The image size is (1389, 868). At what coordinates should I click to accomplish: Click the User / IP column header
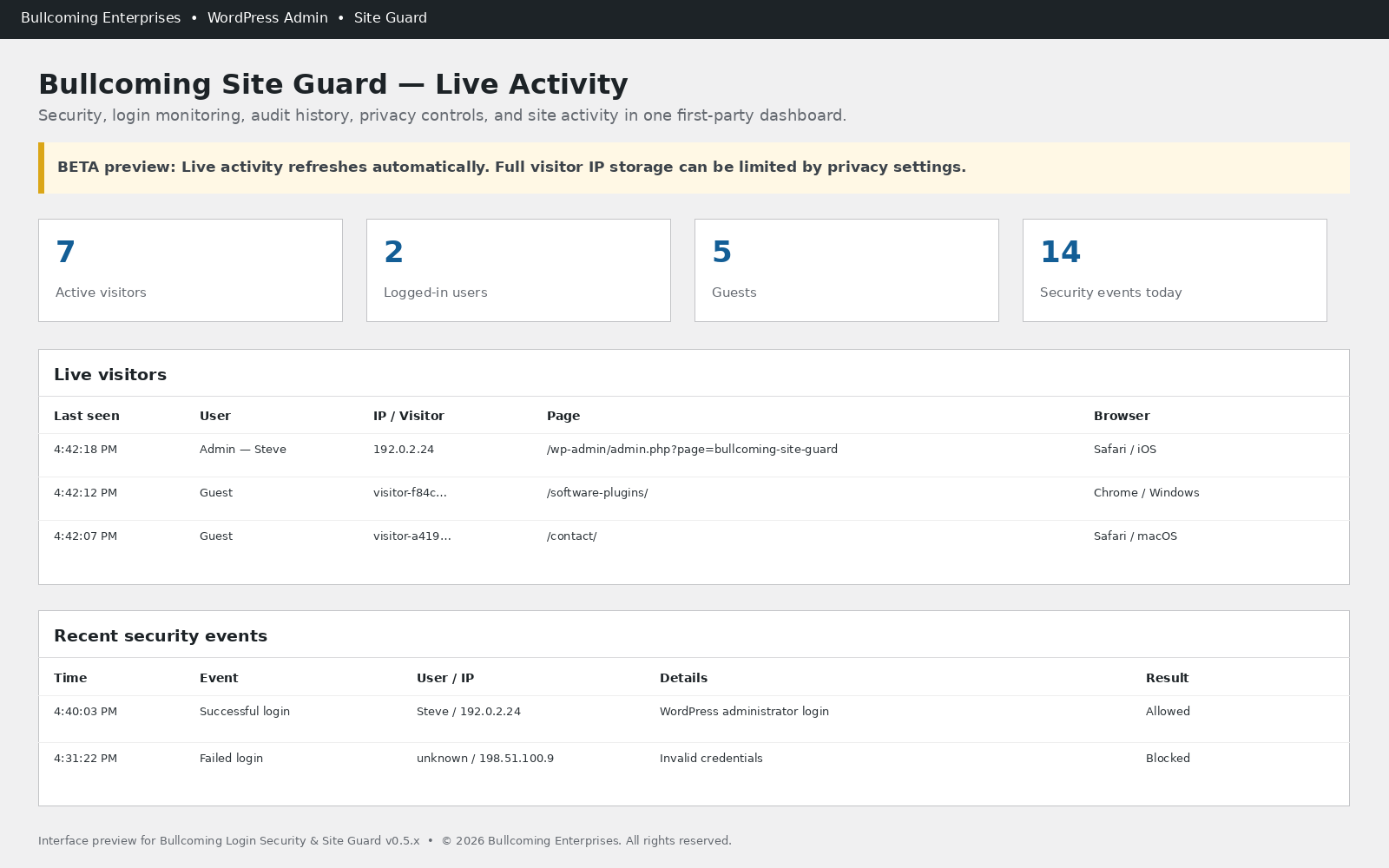tap(445, 678)
